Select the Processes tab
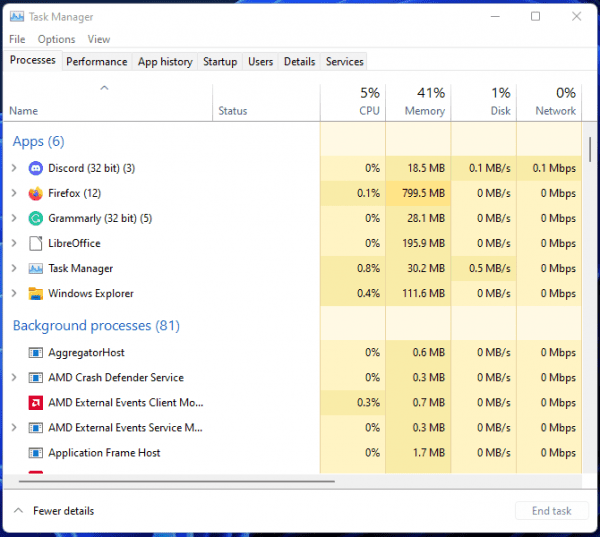The height and width of the screenshot is (537, 600). (33, 60)
